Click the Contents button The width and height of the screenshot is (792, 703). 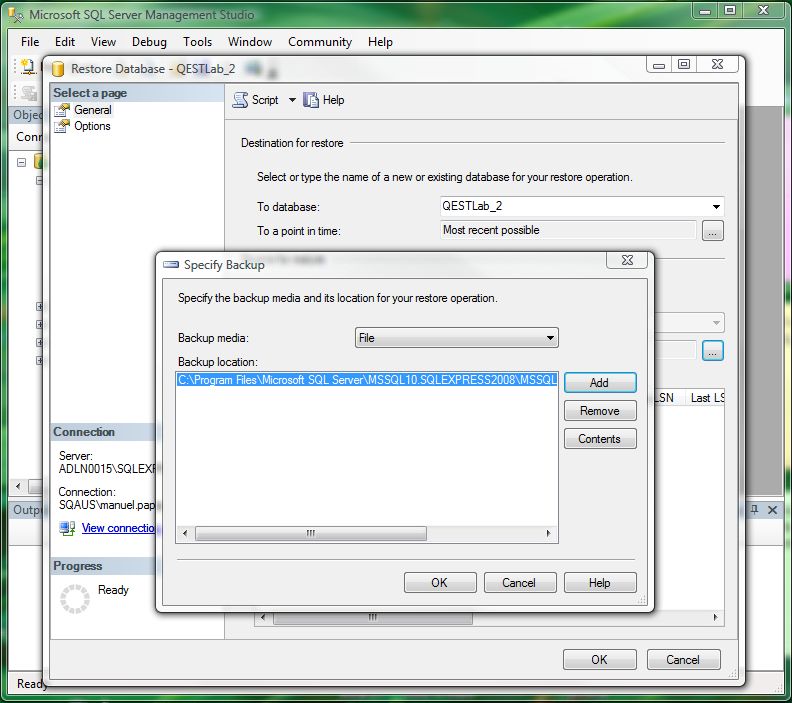click(599, 439)
